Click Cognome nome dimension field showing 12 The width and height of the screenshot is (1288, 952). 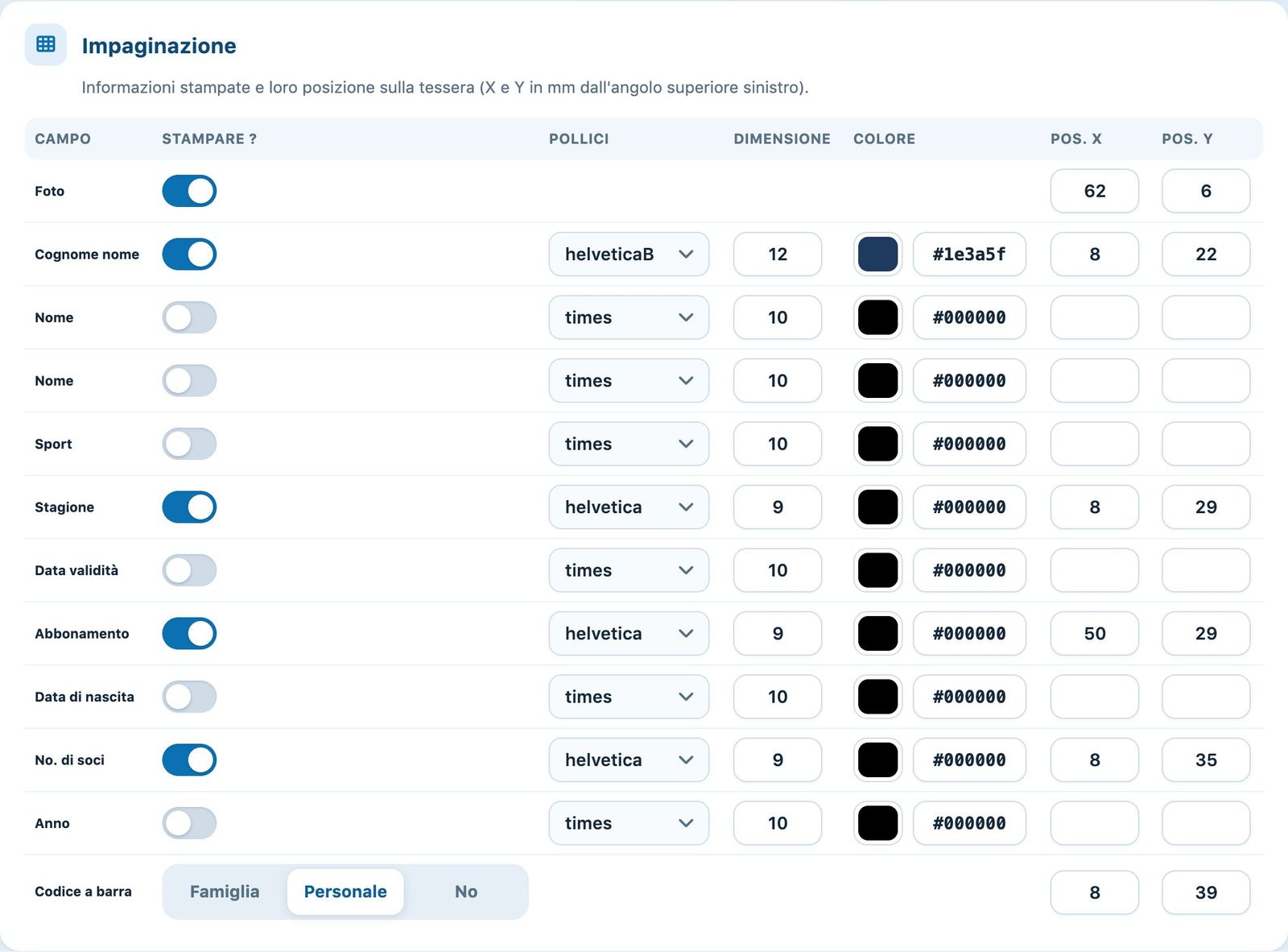(778, 254)
